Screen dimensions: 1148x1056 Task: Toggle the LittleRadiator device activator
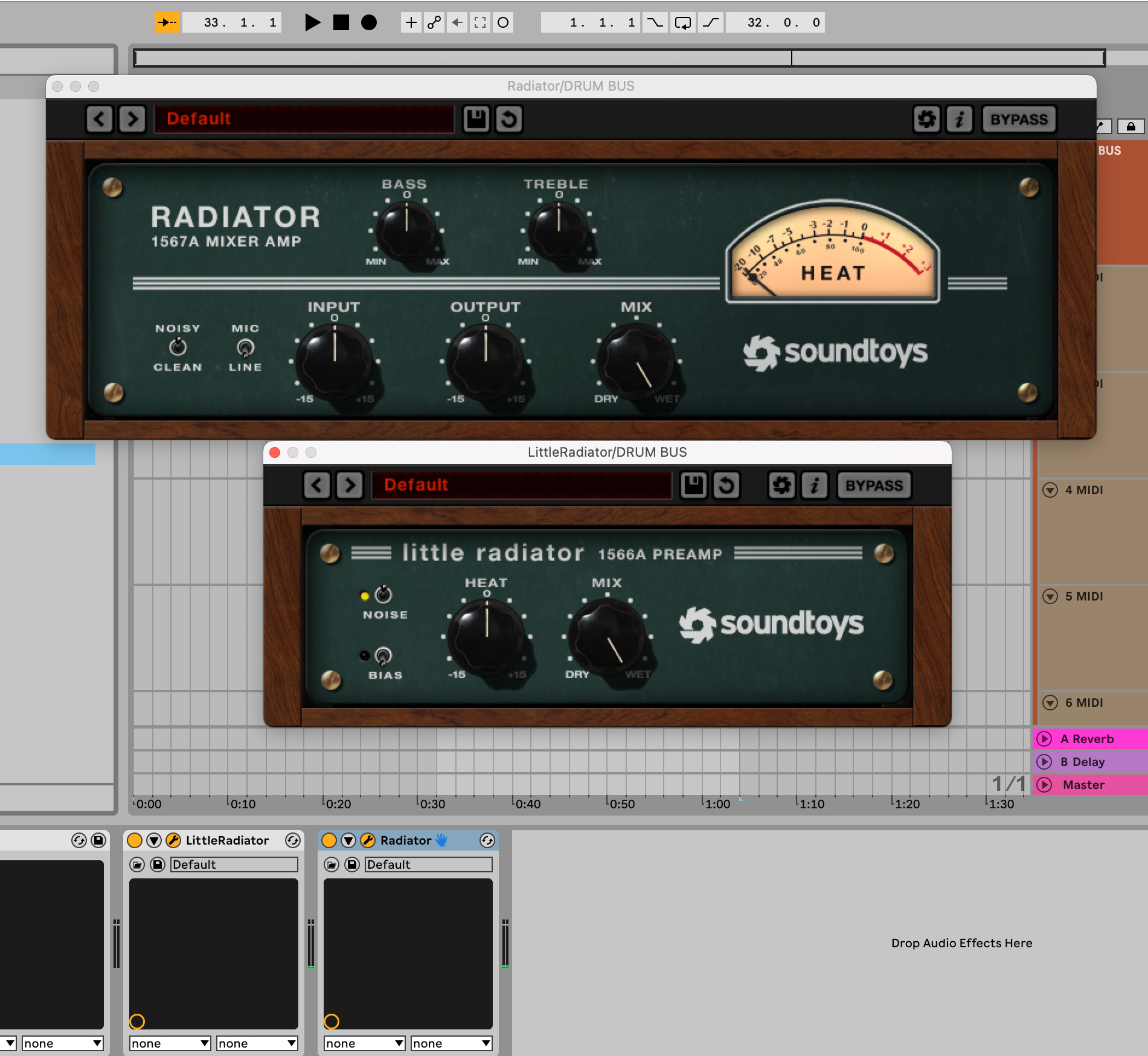[x=135, y=840]
